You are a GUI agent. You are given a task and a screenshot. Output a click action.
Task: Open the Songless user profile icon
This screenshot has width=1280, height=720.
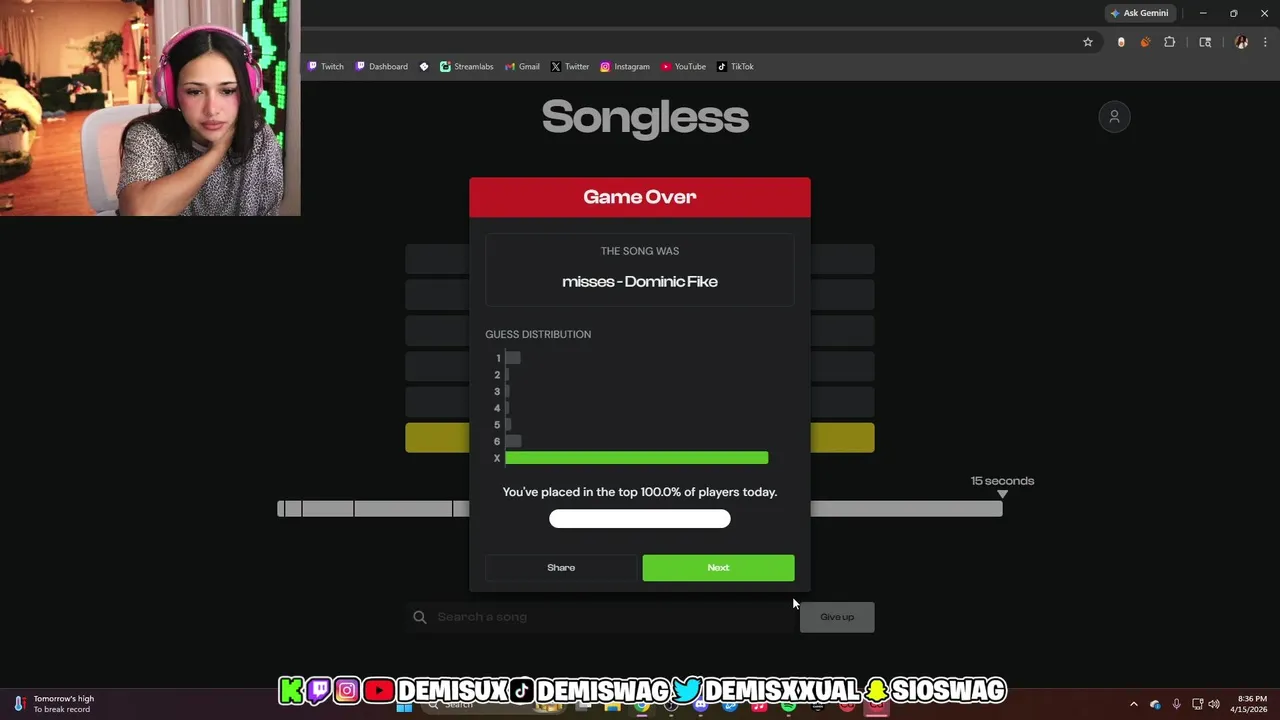(x=1114, y=117)
